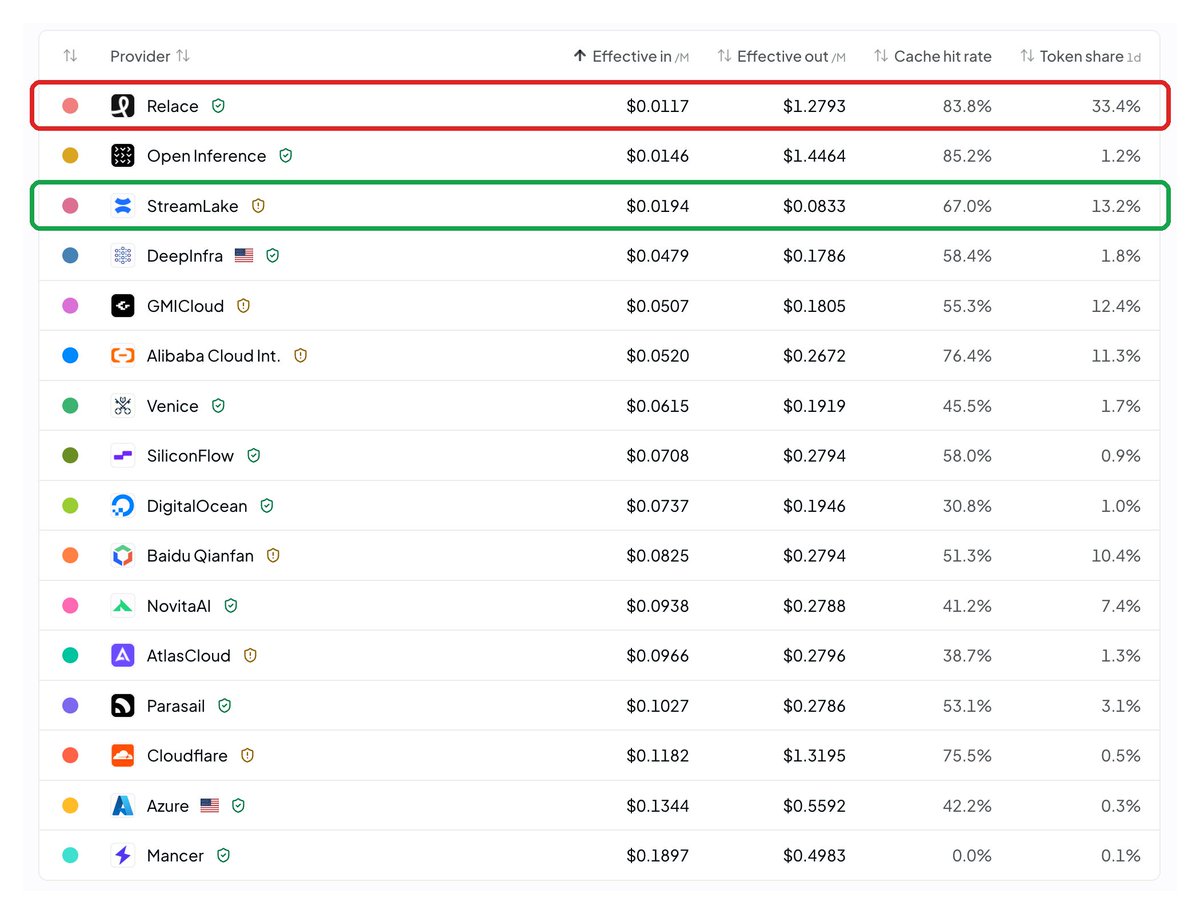Open the Open Inference provider name
This screenshot has width=1200, height=914.
206,156
